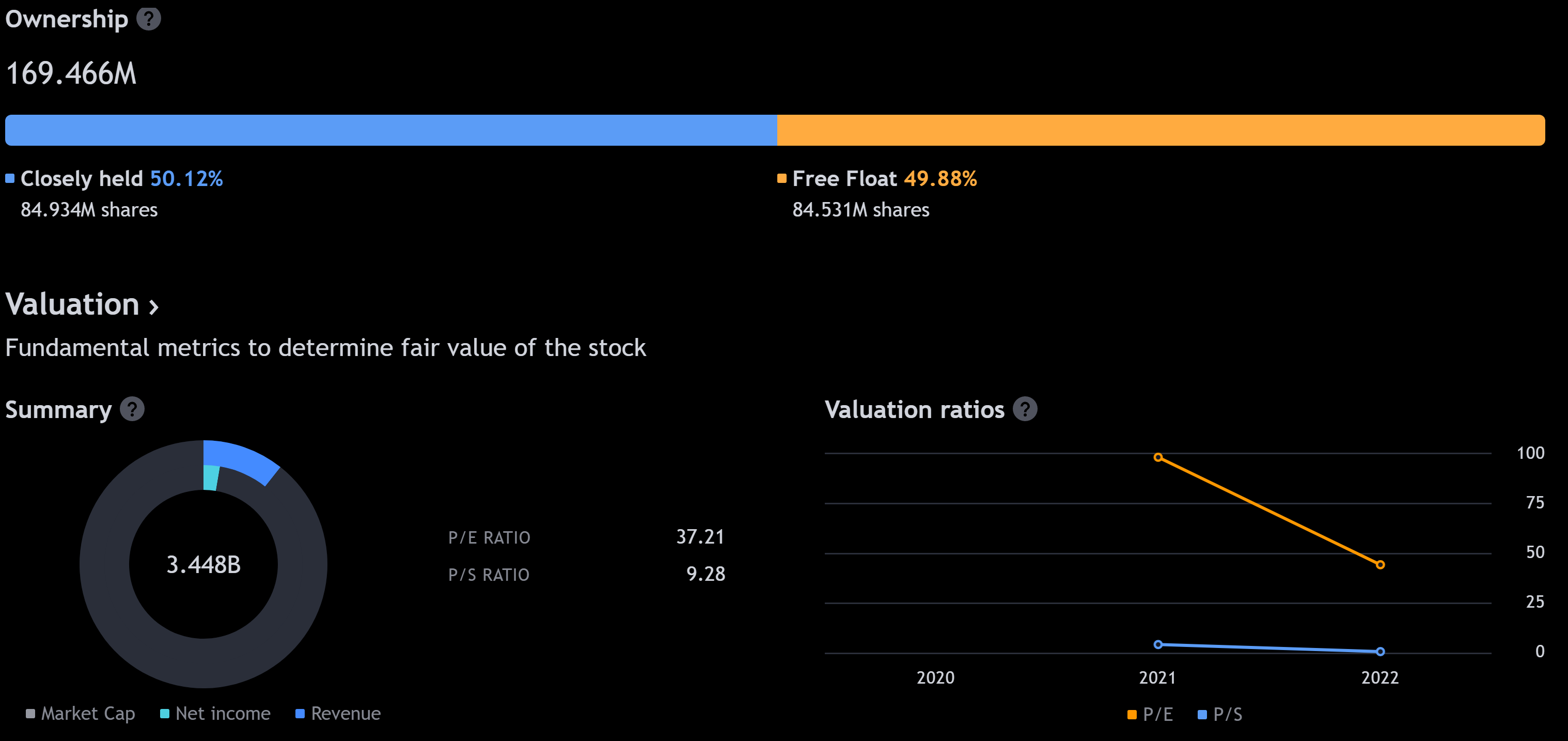Toggle the P/S legend series
The height and width of the screenshot is (741, 1568).
coord(1220,714)
